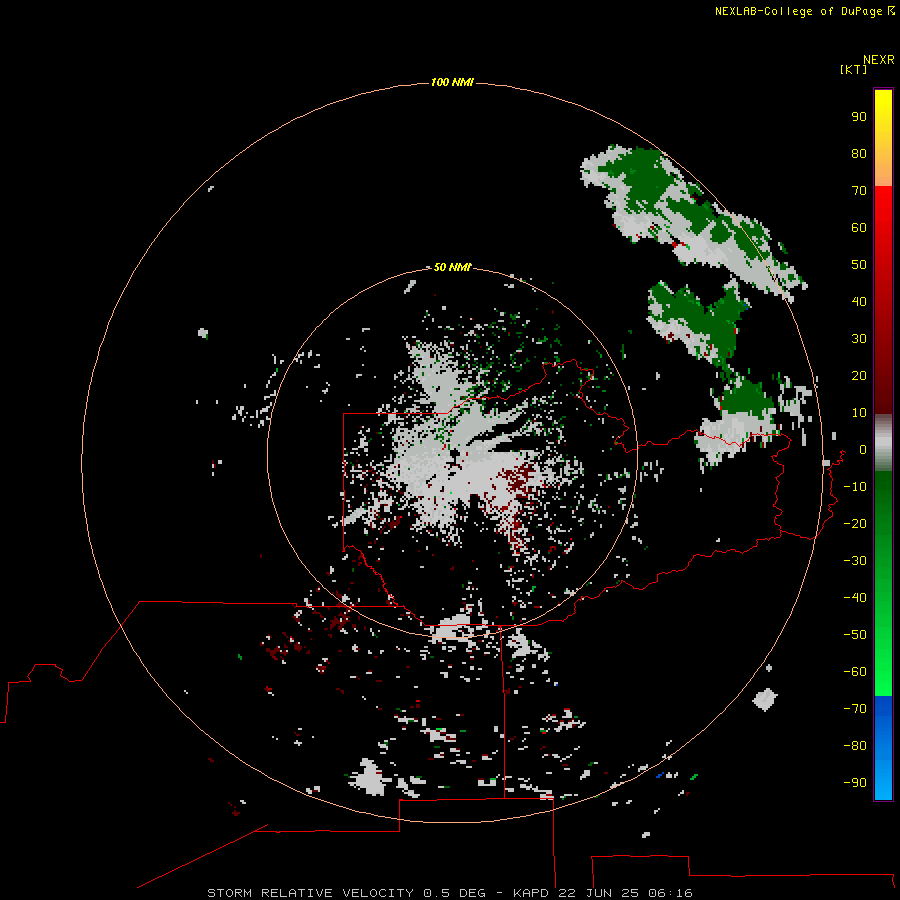
Task: Click the 10 value on the velocity scale
Action: tap(859, 413)
